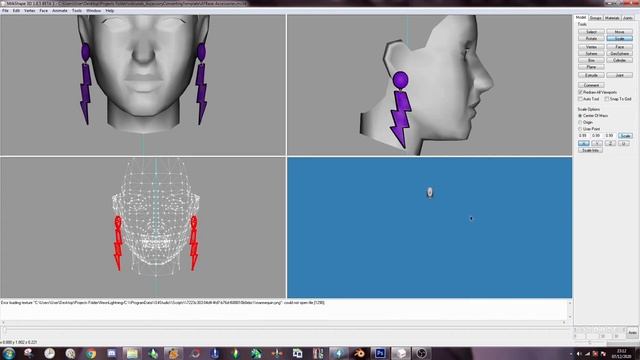The height and width of the screenshot is (360, 640).
Task: Toggle the first highlighted axis lock button
Action: pos(584,143)
